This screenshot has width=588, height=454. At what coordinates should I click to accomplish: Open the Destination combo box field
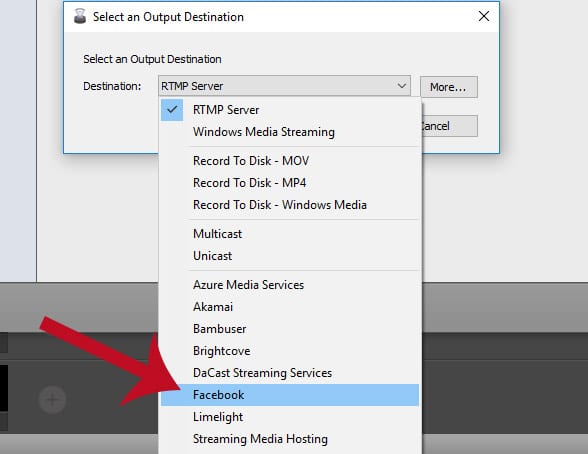[x=284, y=86]
